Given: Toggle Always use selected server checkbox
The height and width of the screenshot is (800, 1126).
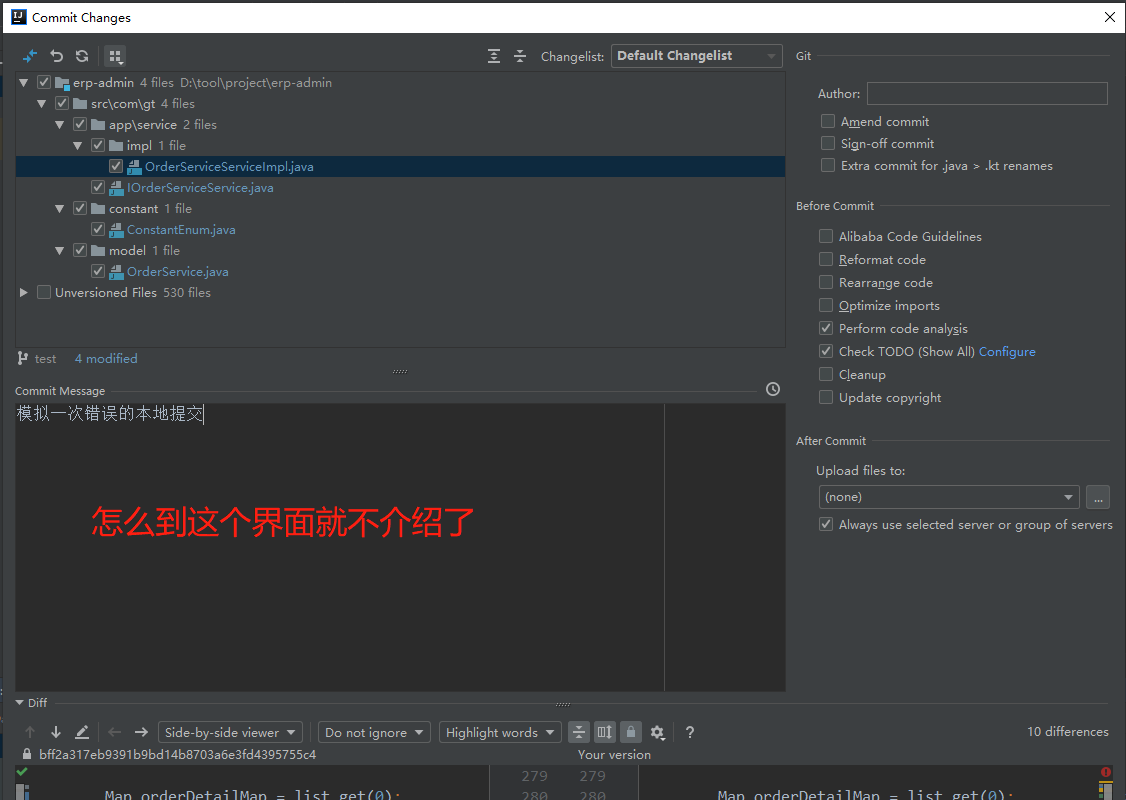Looking at the screenshot, I should (x=826, y=524).
